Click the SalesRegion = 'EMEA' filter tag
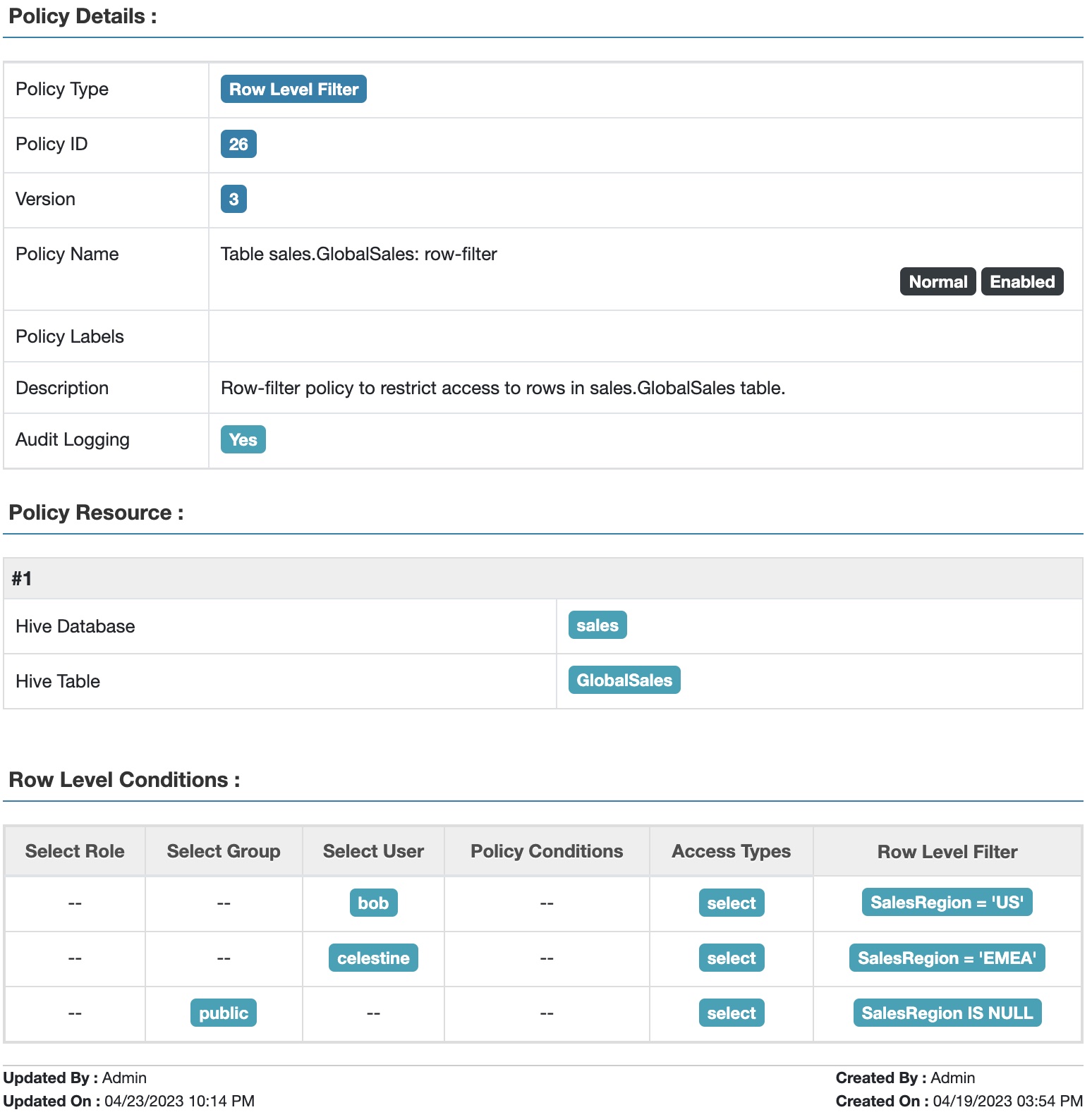 coord(947,958)
